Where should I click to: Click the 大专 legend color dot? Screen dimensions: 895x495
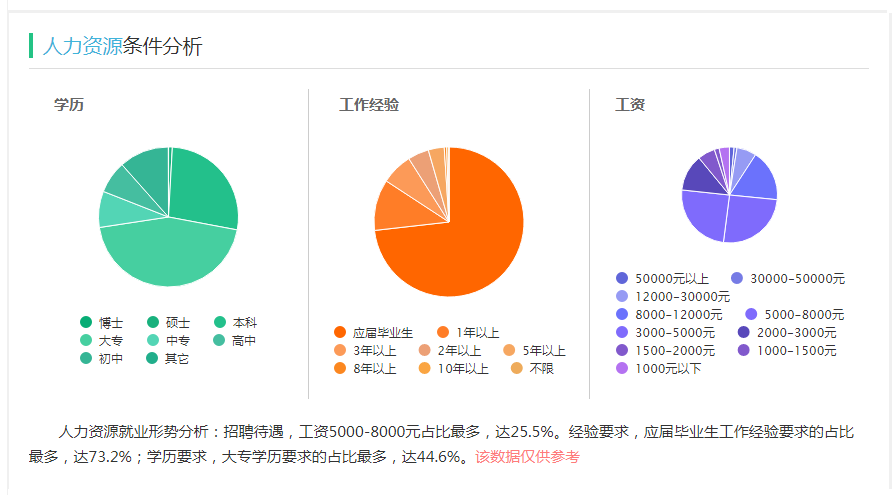(x=87, y=341)
